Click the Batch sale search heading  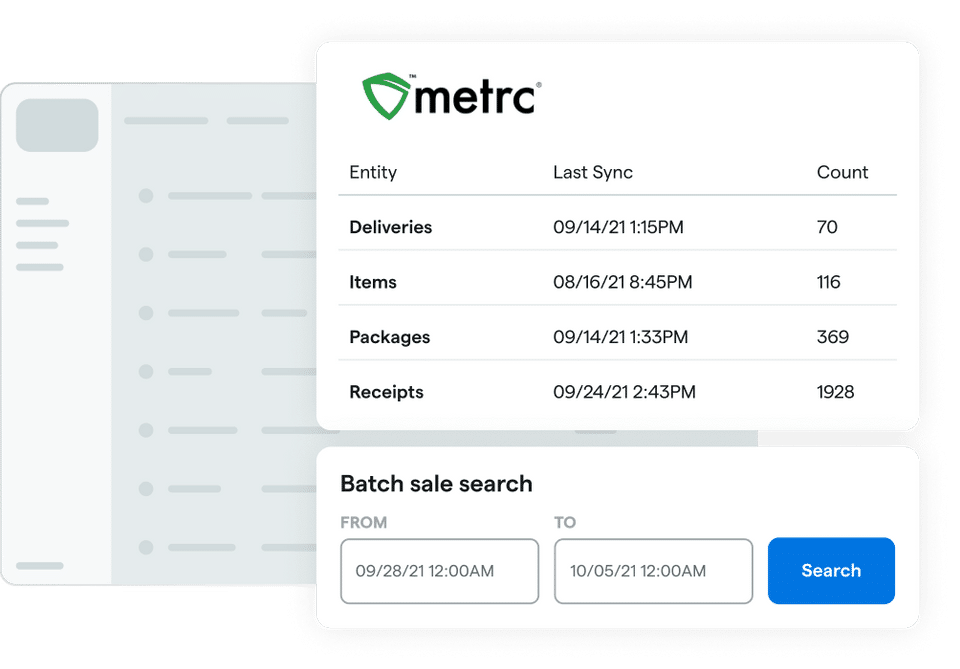tap(436, 484)
